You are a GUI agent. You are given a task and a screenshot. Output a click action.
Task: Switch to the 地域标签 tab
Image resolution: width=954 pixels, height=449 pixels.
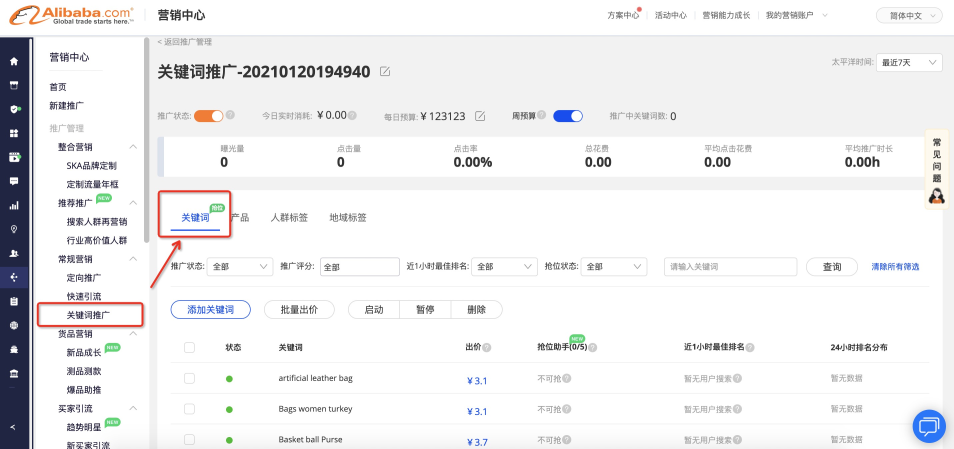(x=348, y=217)
